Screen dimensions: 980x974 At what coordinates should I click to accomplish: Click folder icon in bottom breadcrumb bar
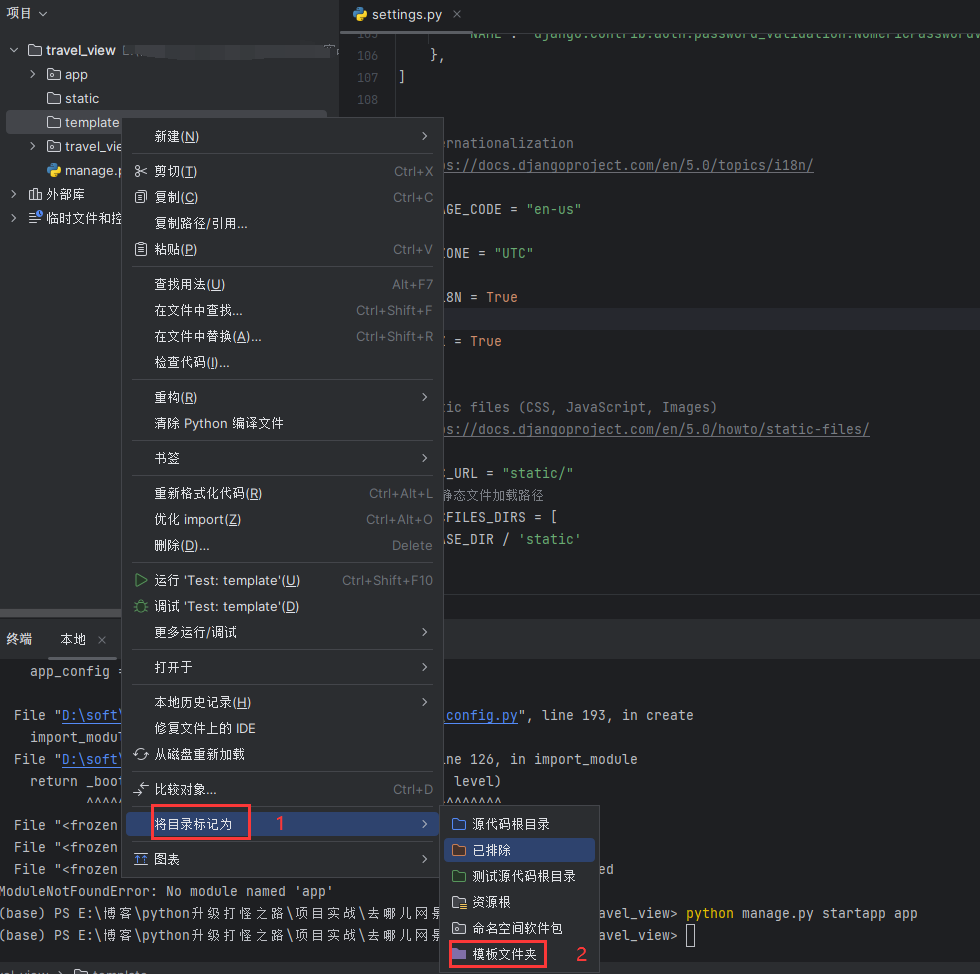pyautogui.click(x=81, y=970)
